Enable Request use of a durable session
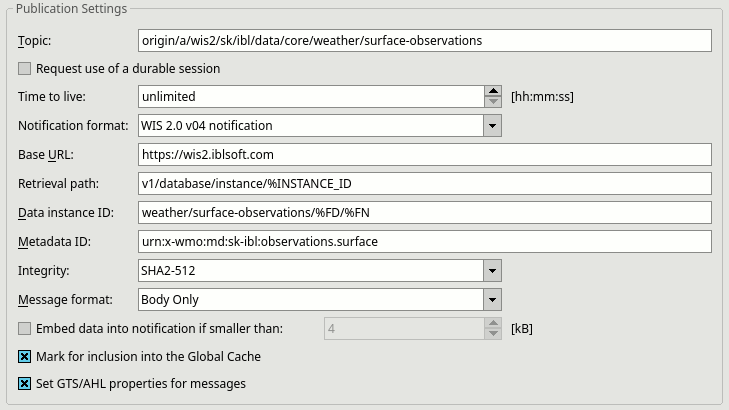This screenshot has height=410, width=729. click(25, 68)
